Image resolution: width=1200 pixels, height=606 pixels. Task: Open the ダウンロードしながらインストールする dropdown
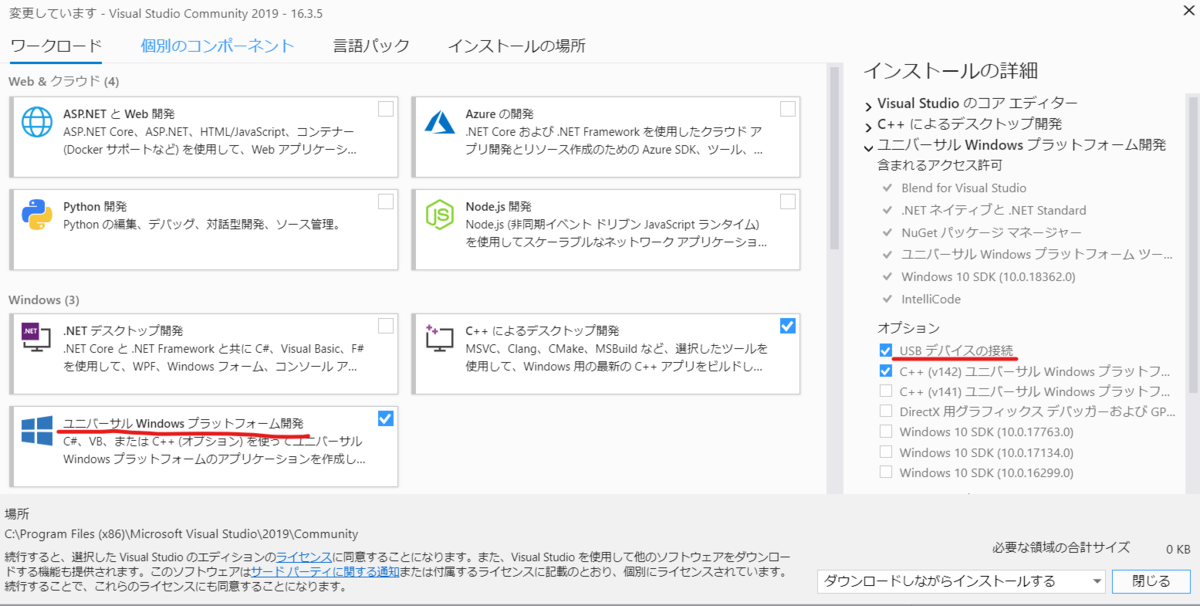[x=961, y=580]
